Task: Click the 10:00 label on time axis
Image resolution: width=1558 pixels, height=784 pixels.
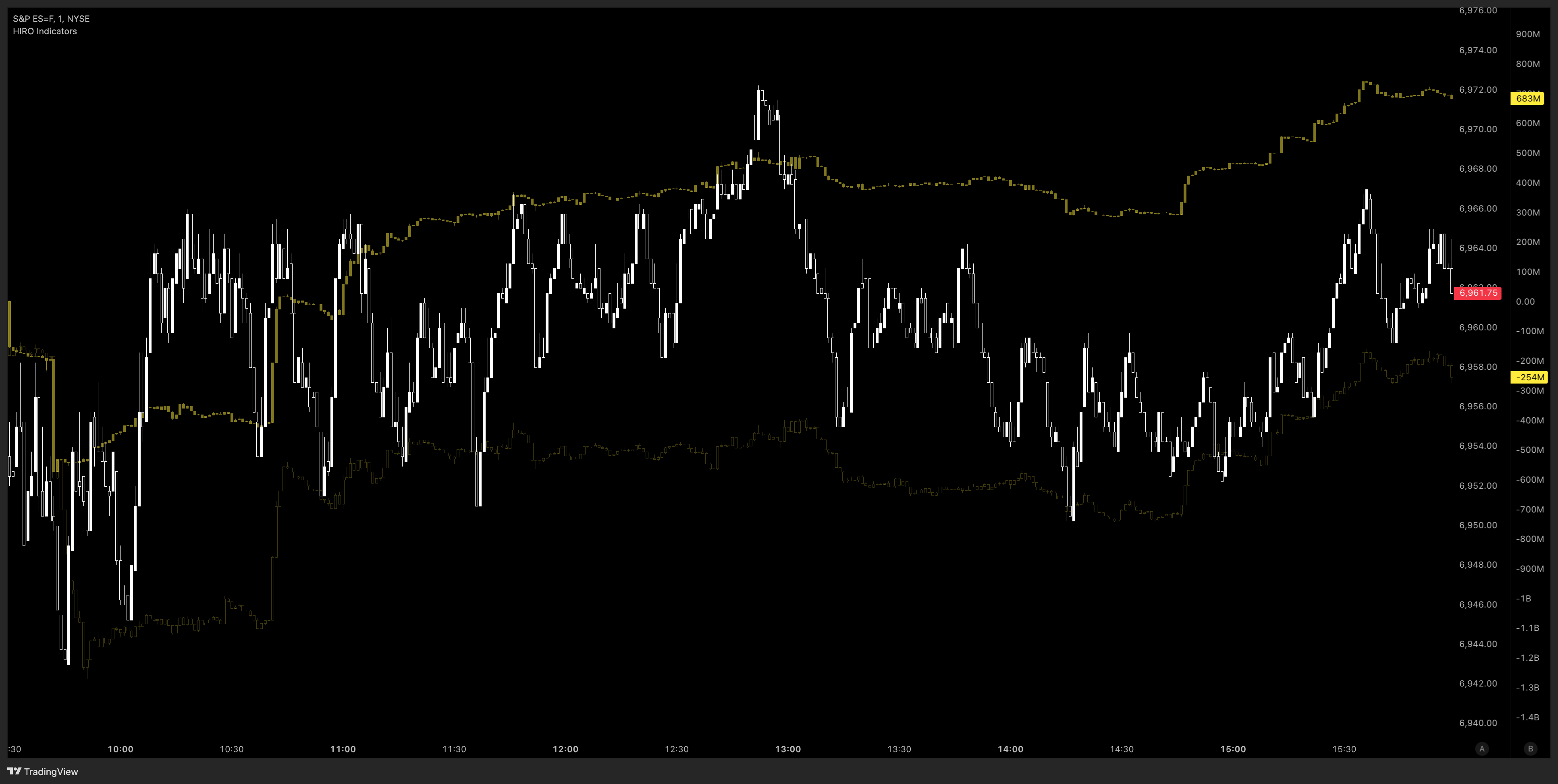Action: 120,749
